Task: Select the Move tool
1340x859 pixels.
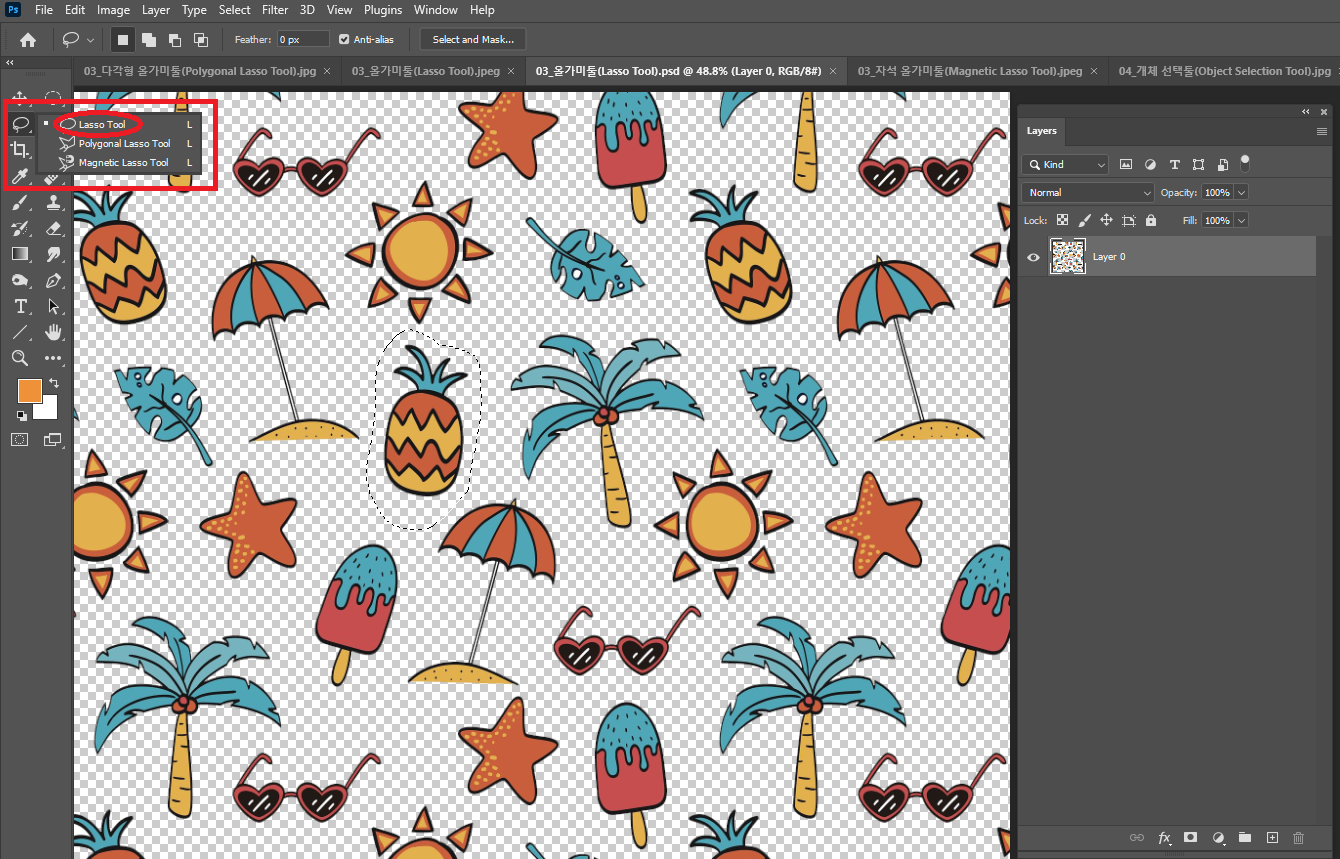Action: coord(20,97)
